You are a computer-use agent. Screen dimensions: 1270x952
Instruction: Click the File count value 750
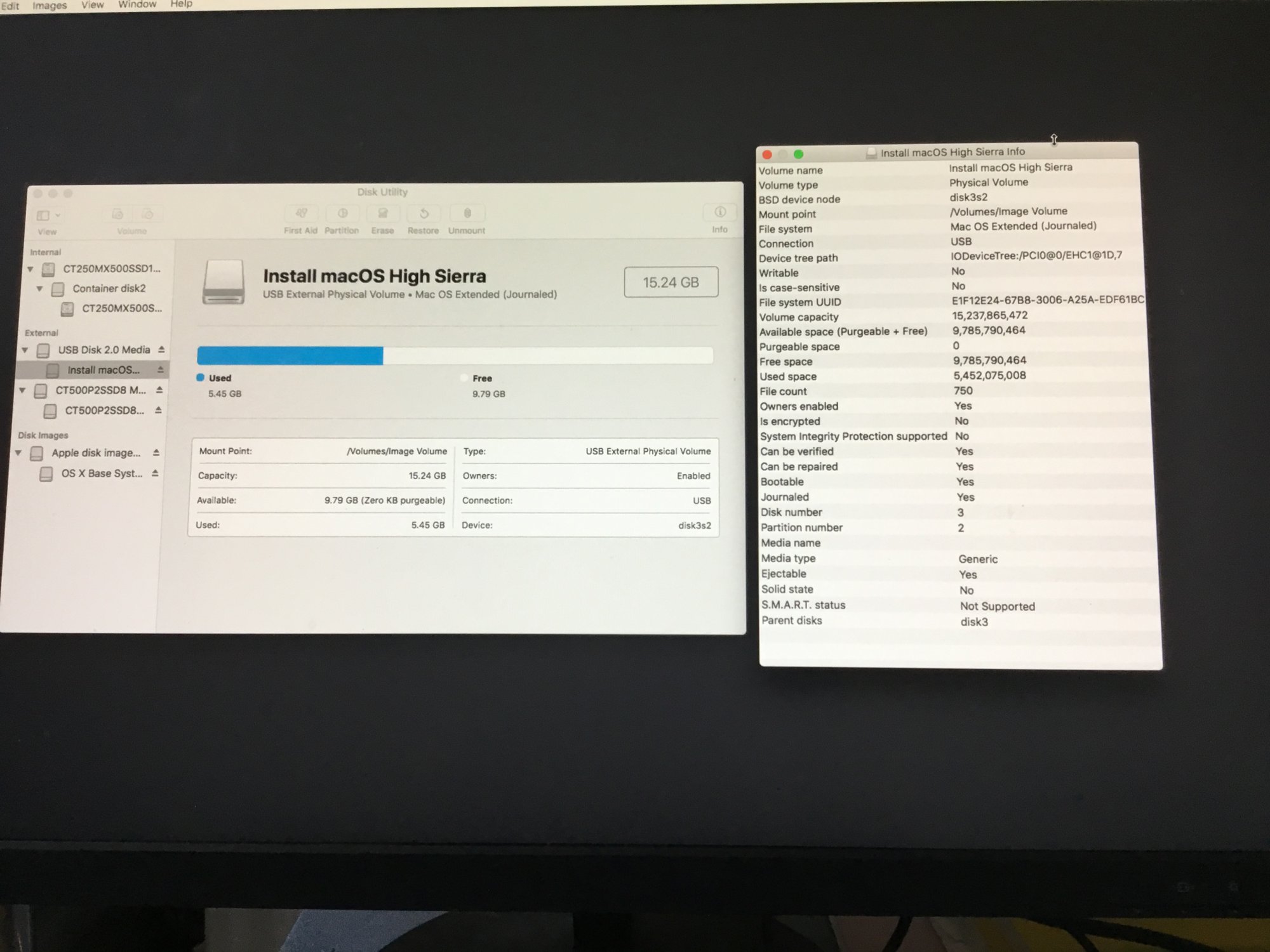pos(963,391)
